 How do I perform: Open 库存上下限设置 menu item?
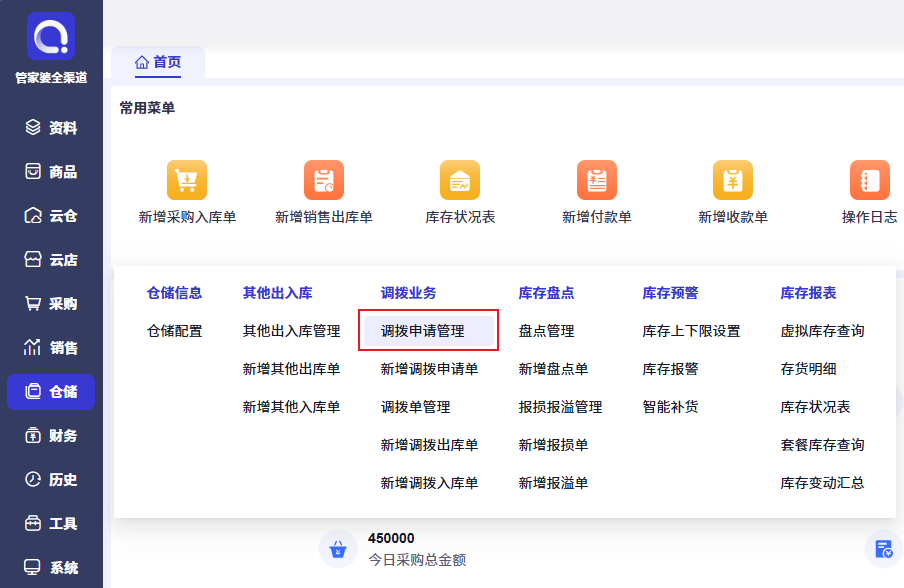[691, 331]
